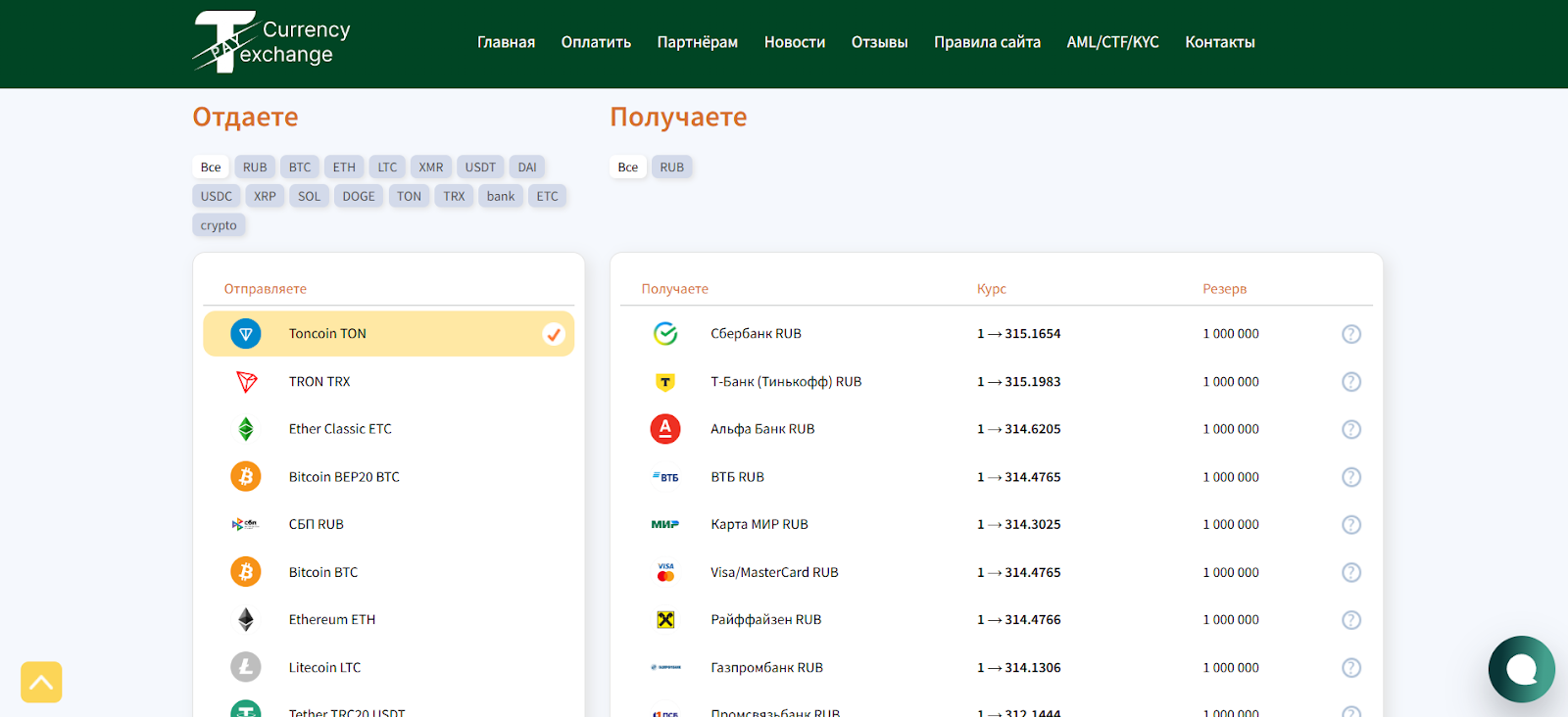Image resolution: width=1568 pixels, height=717 pixels.
Task: Click the Райффайзен yellow logo icon
Action: 665,619
